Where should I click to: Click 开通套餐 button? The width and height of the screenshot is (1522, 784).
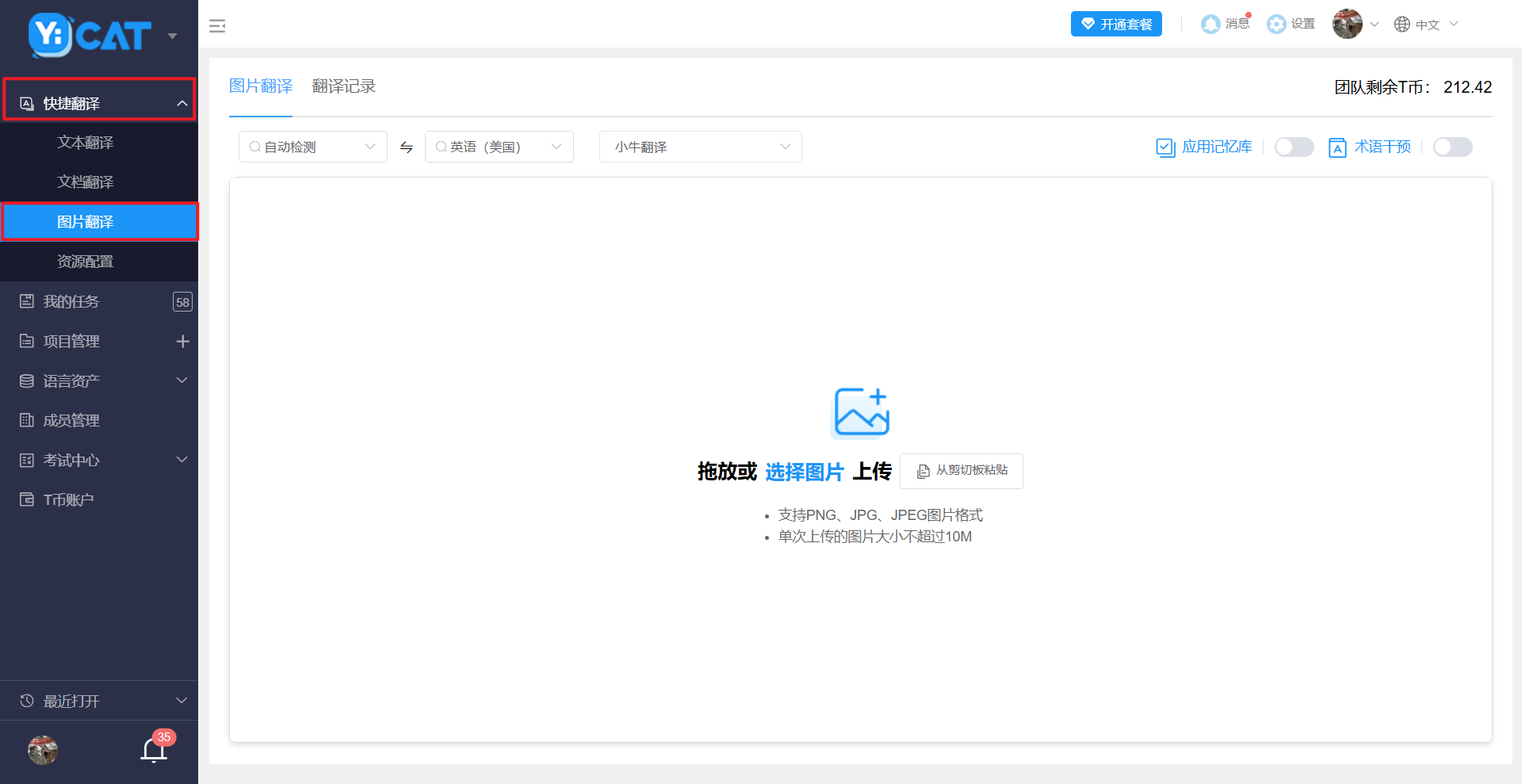coord(1115,25)
